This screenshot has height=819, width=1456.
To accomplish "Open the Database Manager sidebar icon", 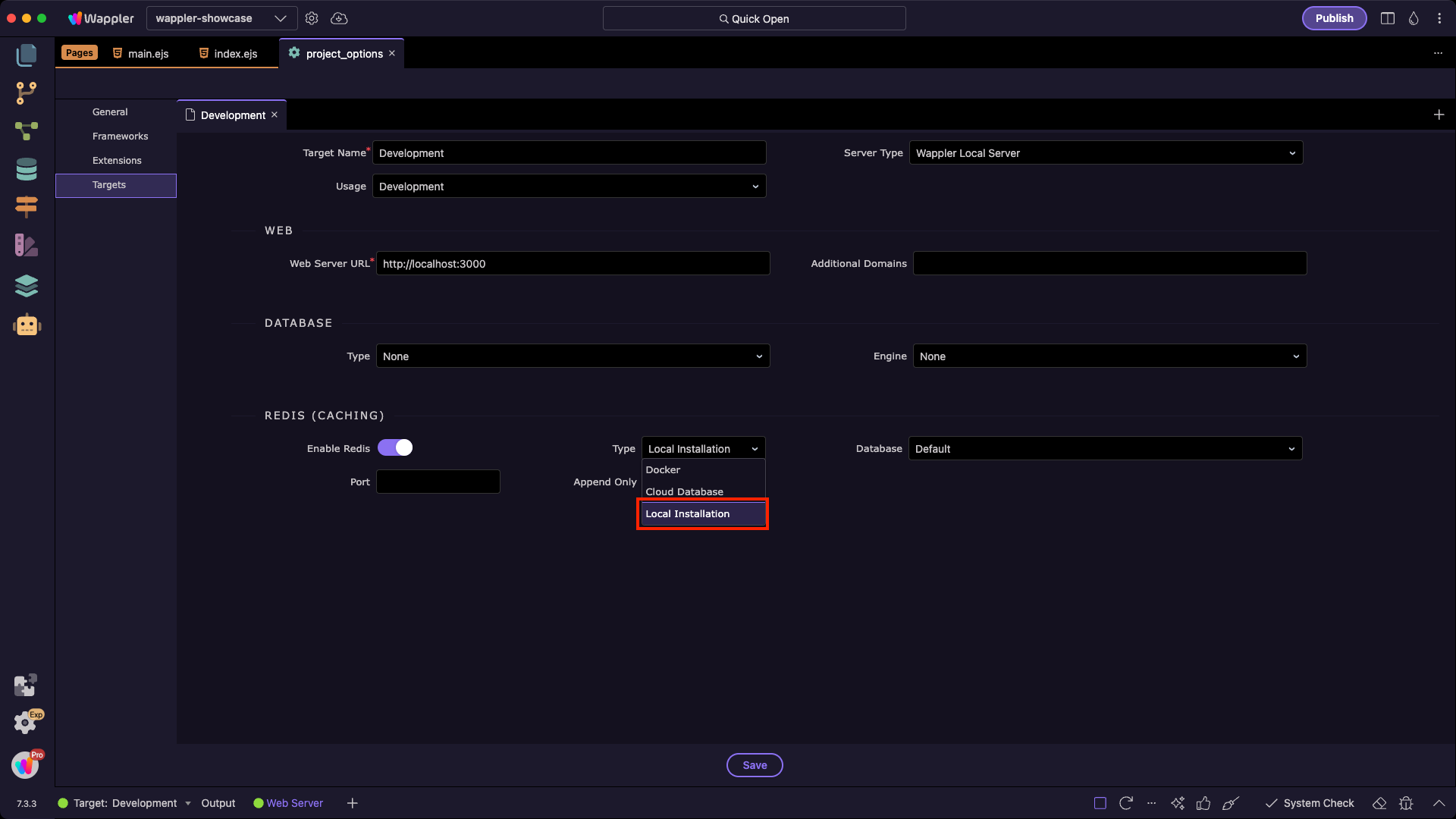I will click(x=27, y=169).
